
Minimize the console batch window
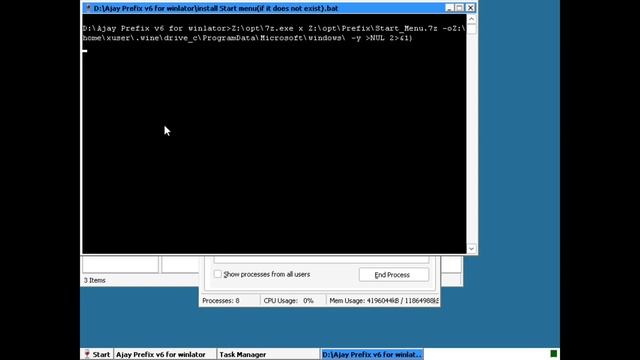click(x=449, y=8)
